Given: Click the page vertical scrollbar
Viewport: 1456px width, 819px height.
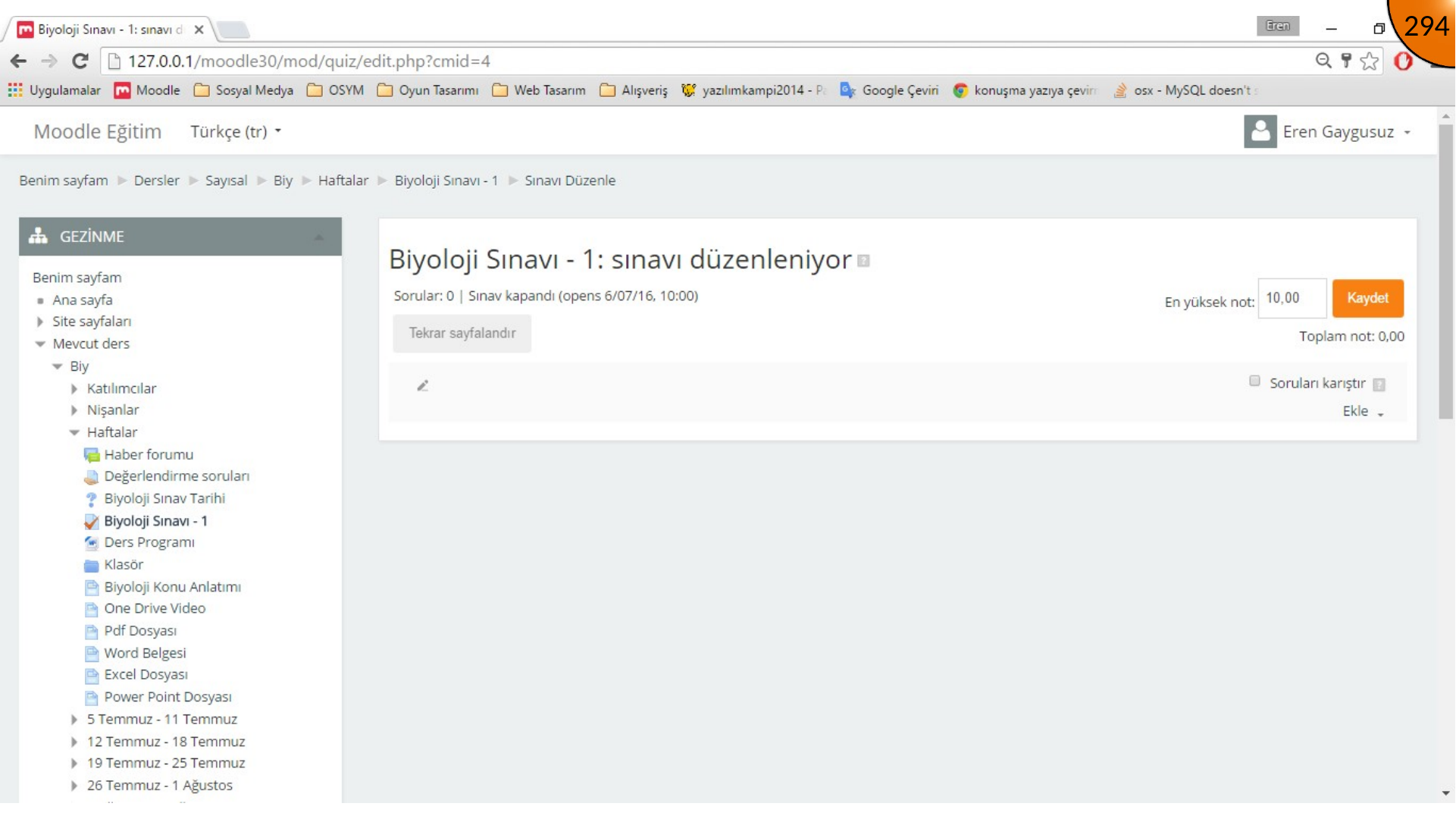Looking at the screenshot, I should [x=1446, y=271].
